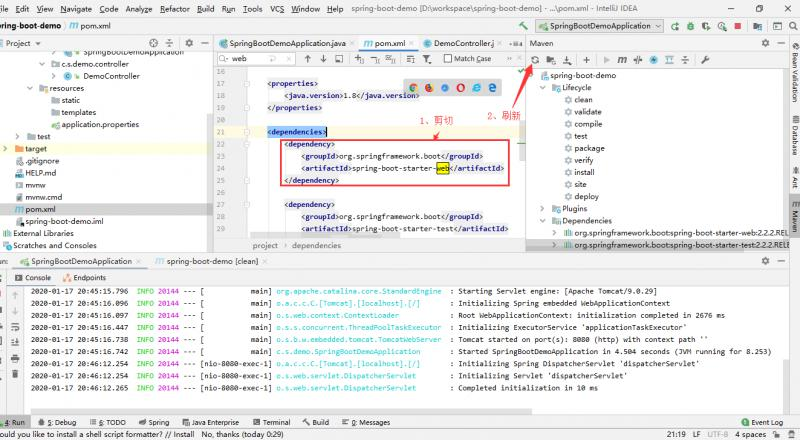The height and width of the screenshot is (440, 800).
Task: Click the locate file target icon in Project panel
Action: [x=154, y=43]
